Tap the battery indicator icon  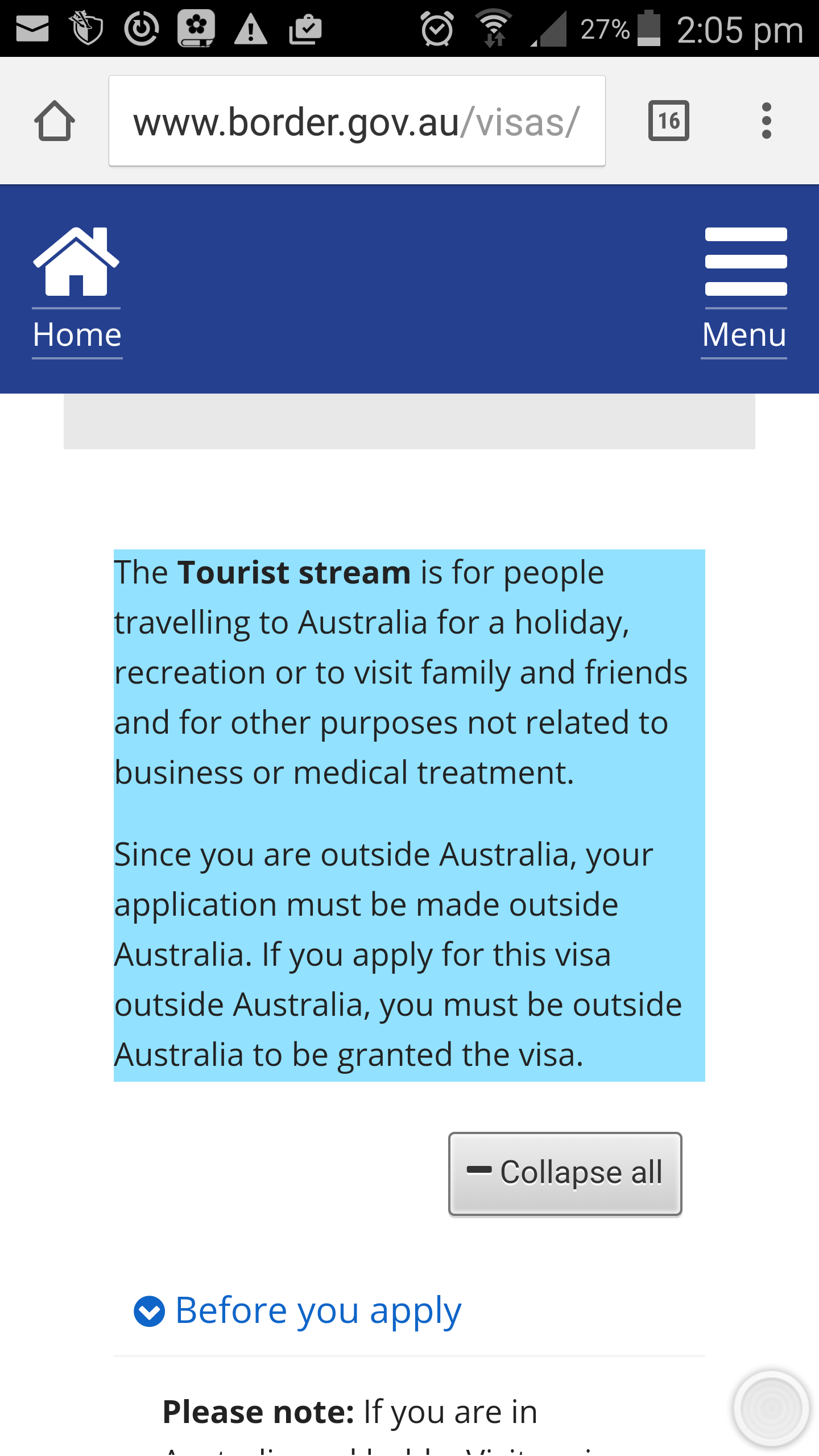649,28
